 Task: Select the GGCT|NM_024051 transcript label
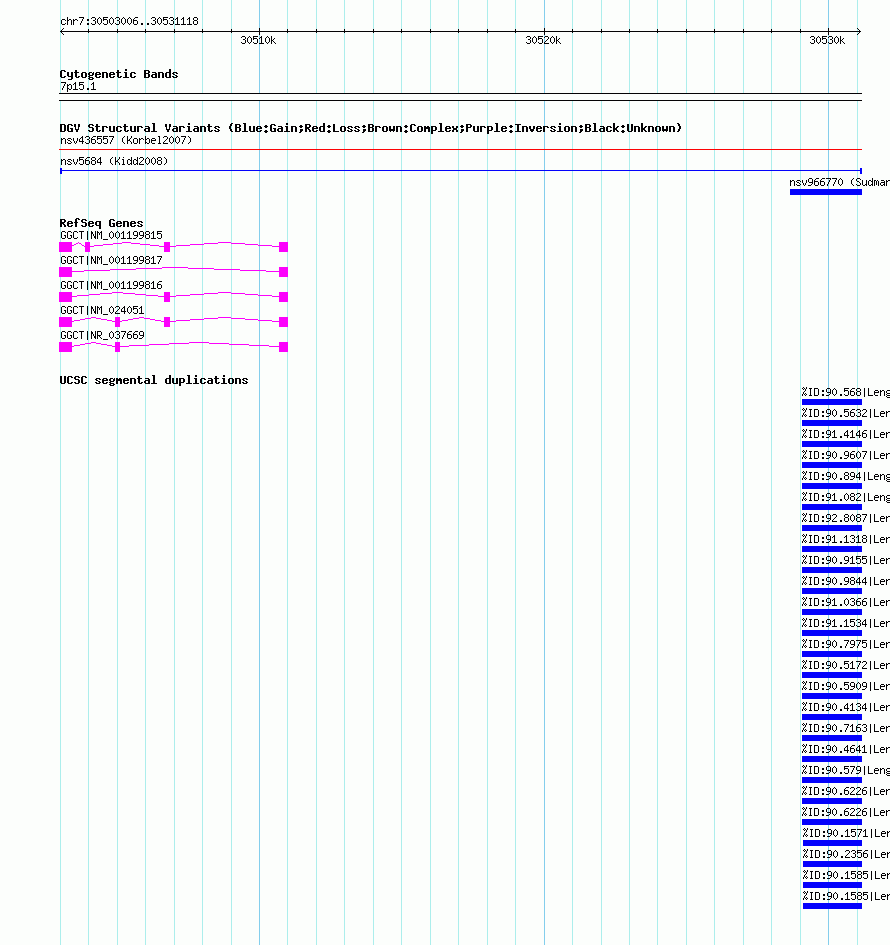(102, 310)
